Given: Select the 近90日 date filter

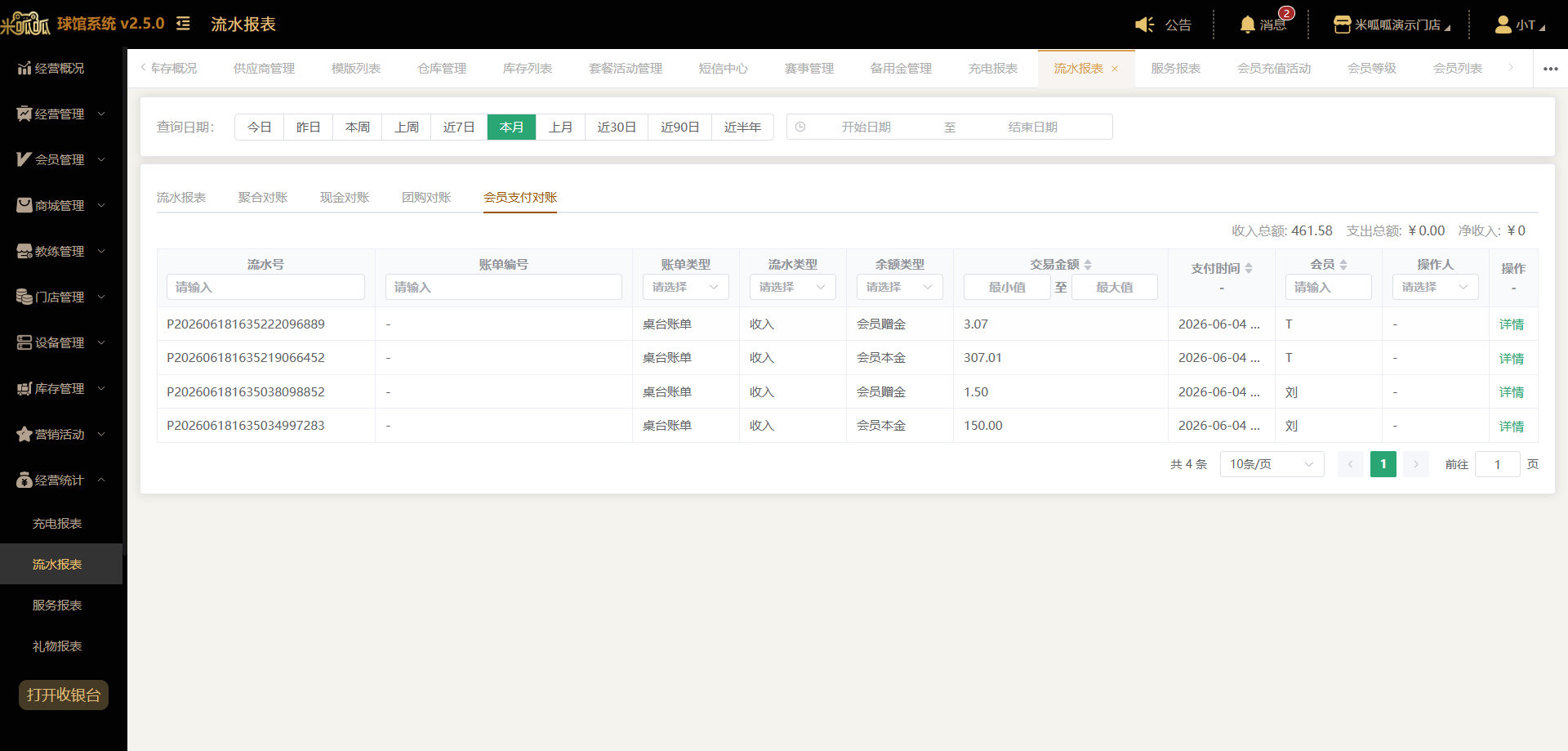Looking at the screenshot, I should coord(679,127).
